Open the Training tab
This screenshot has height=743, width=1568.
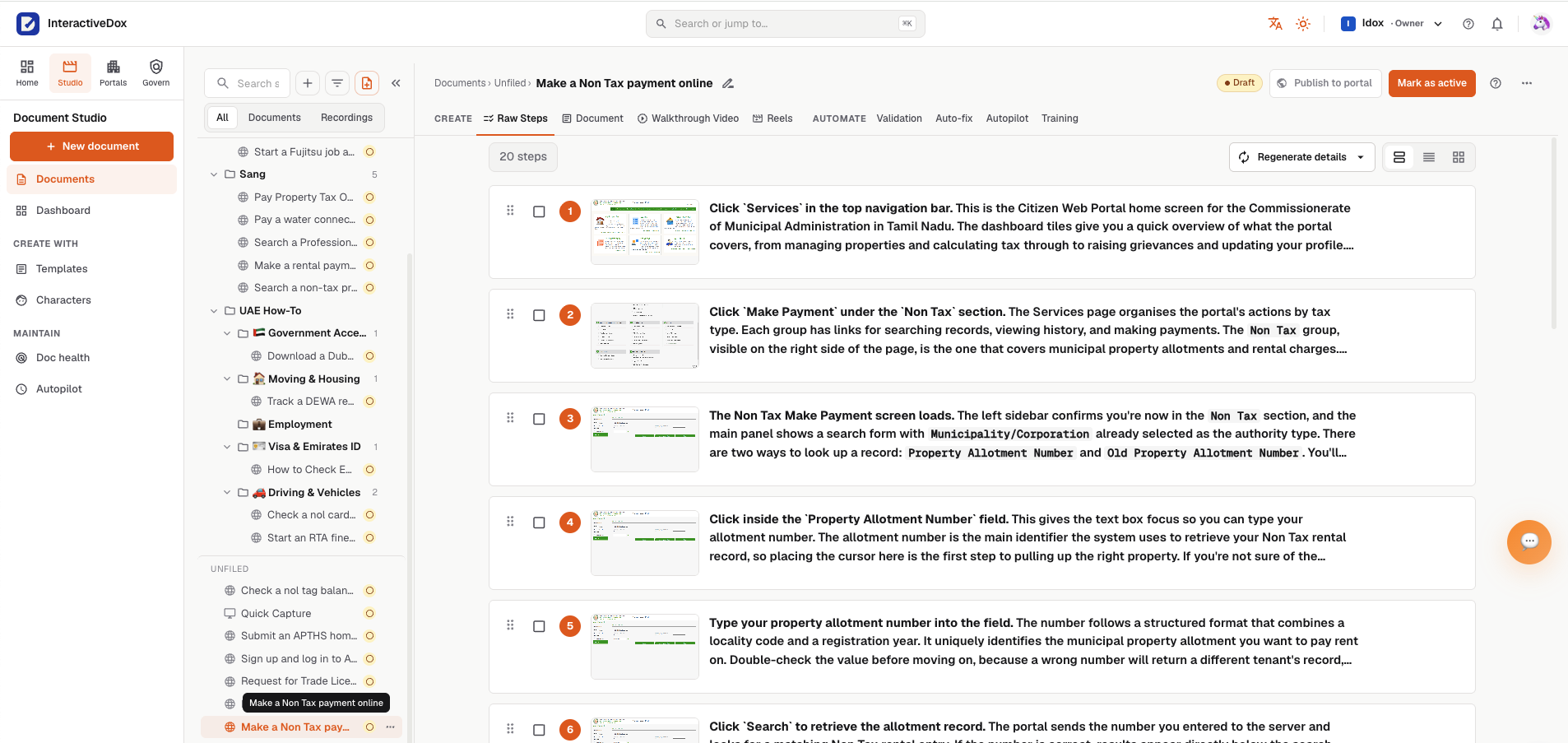(1060, 118)
